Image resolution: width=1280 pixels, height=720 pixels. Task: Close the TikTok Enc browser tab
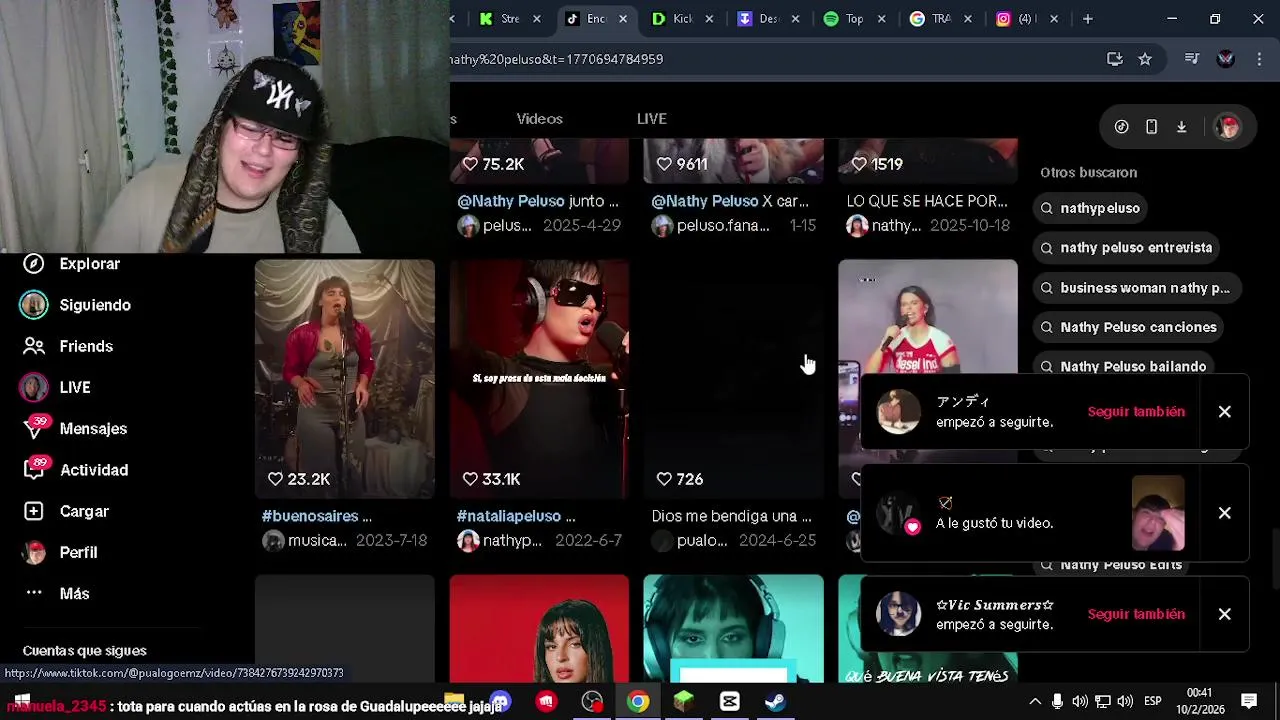click(x=623, y=19)
